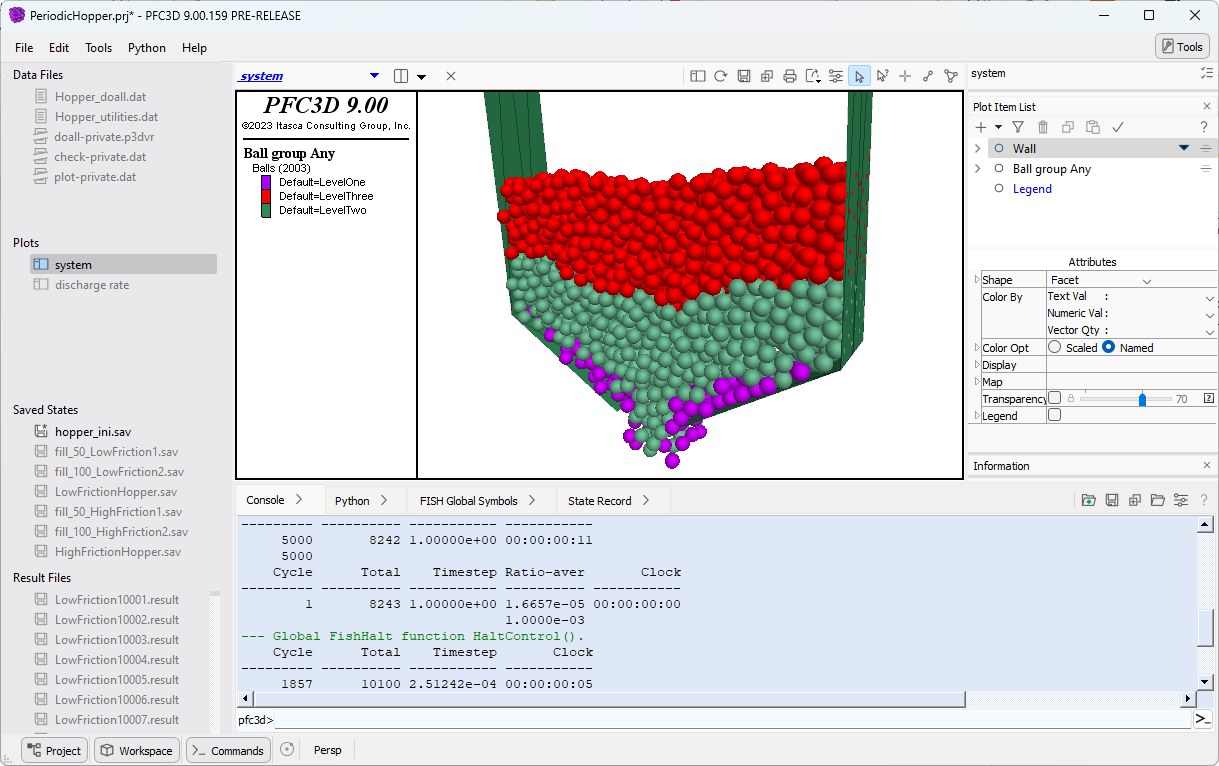Select the query pointer tool with question mark
The height and width of the screenshot is (766, 1219).
tap(882, 76)
